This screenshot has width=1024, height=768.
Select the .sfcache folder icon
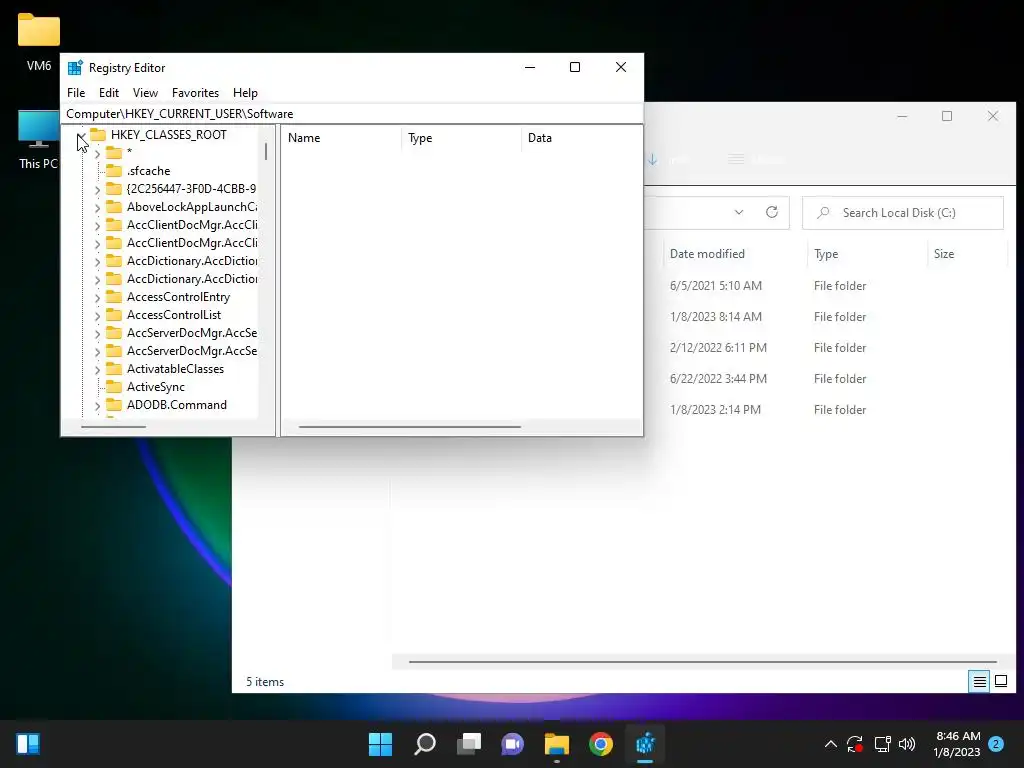coord(114,170)
